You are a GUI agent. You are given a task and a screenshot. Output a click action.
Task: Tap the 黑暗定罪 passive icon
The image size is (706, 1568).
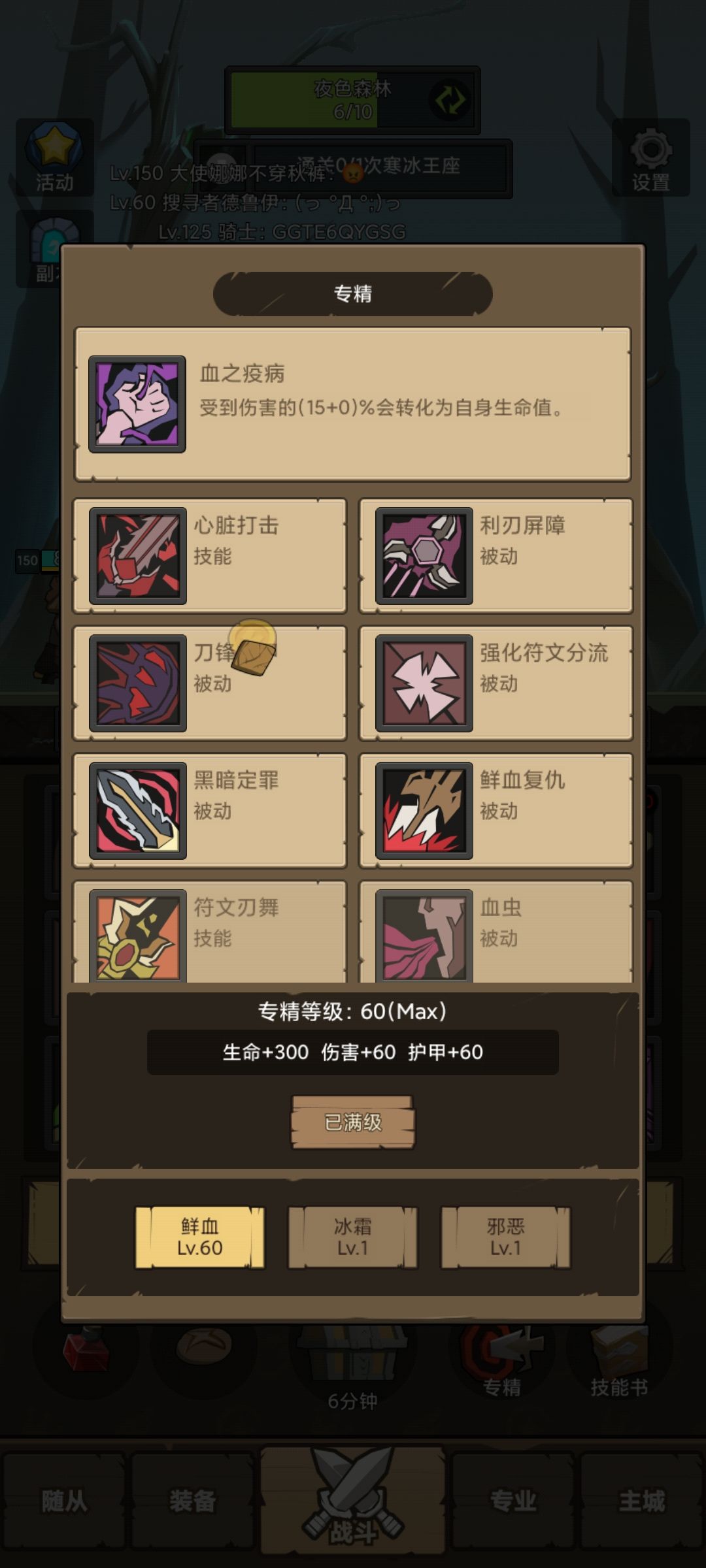pyautogui.click(x=138, y=811)
